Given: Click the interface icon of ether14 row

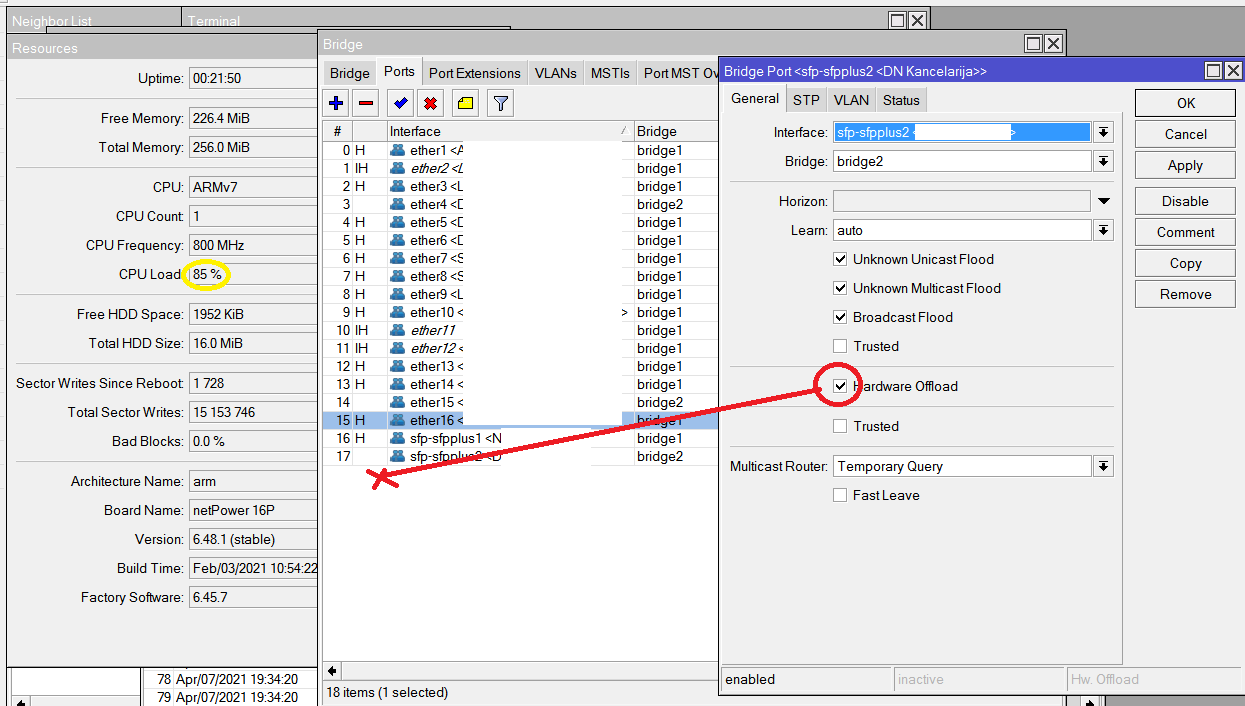Looking at the screenshot, I should pyautogui.click(x=398, y=384).
